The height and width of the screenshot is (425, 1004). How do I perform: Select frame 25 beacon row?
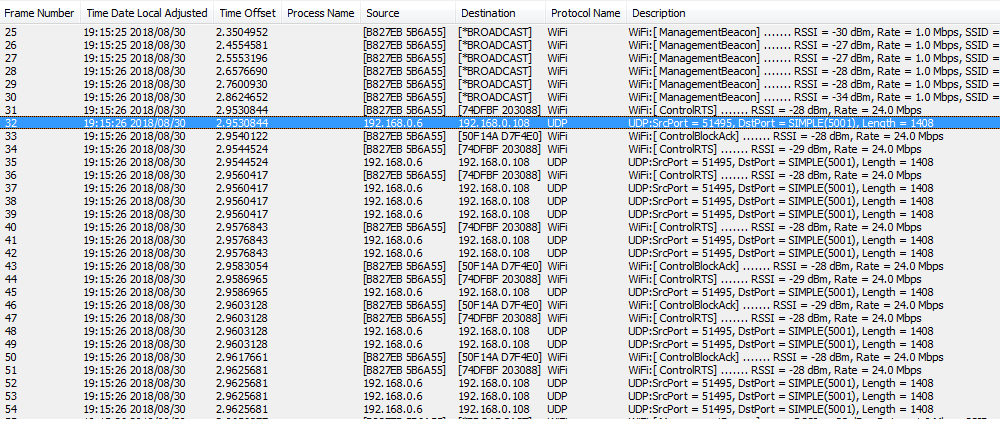[400, 33]
